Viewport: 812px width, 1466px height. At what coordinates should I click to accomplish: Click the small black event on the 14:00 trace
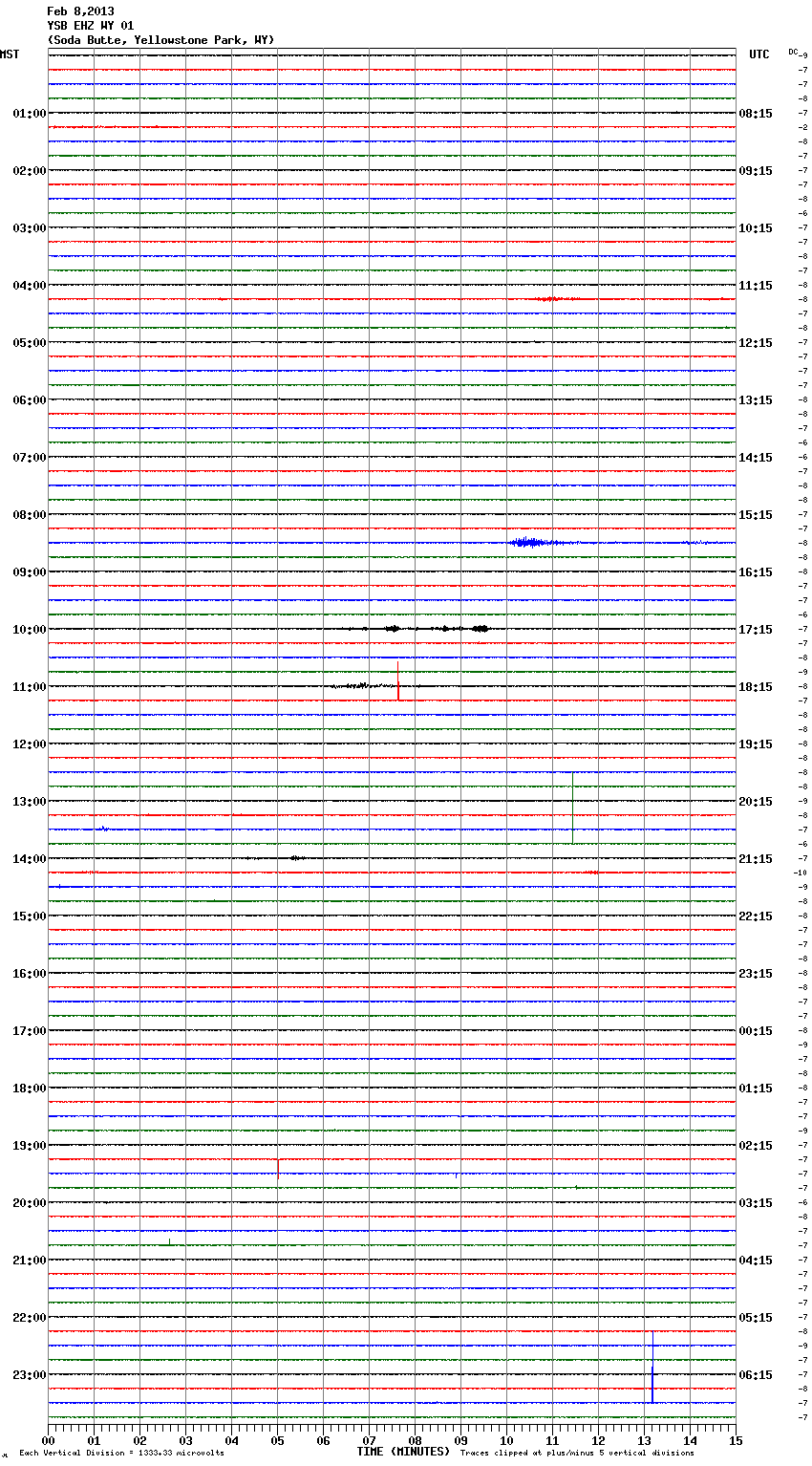(296, 858)
